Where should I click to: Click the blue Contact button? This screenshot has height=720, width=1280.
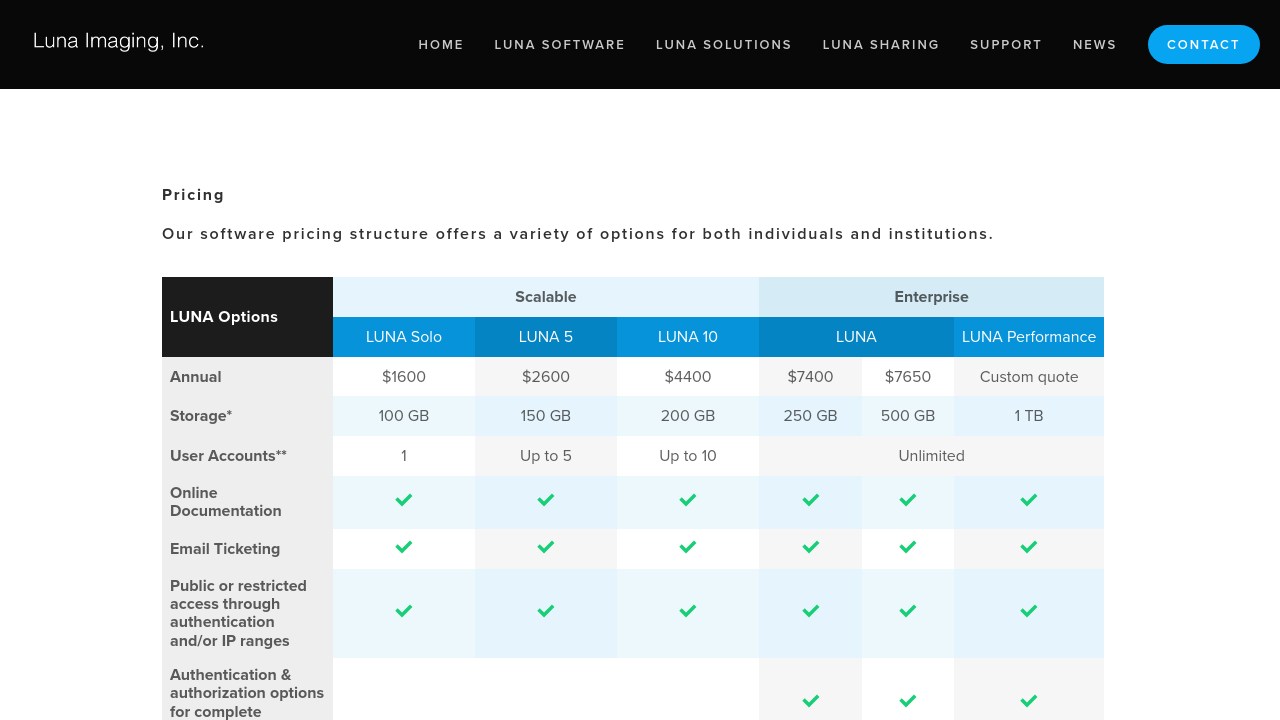point(1204,45)
